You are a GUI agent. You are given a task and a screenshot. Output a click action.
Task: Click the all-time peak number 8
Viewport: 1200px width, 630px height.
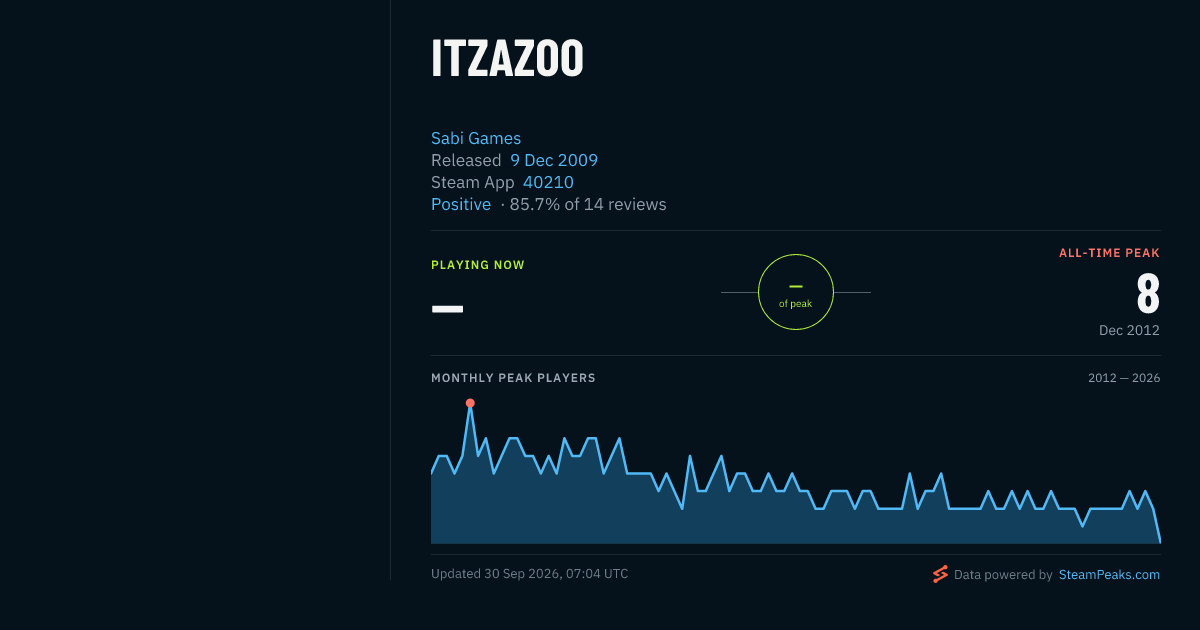(1148, 294)
